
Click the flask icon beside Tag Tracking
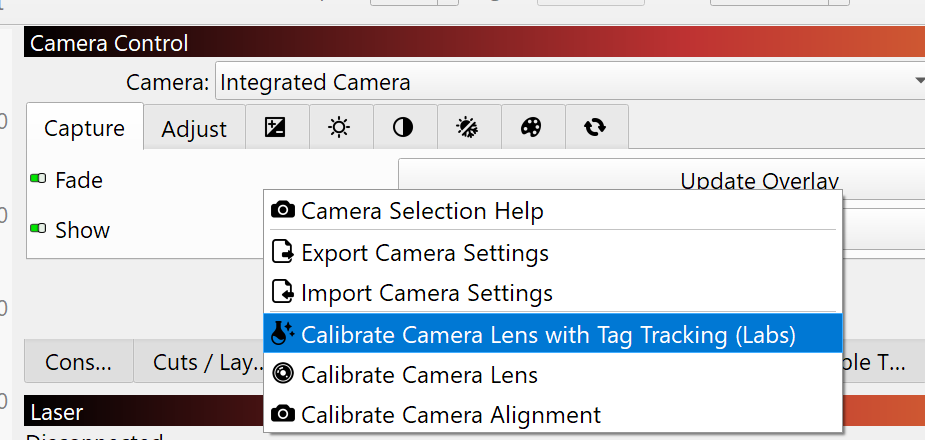tap(283, 334)
